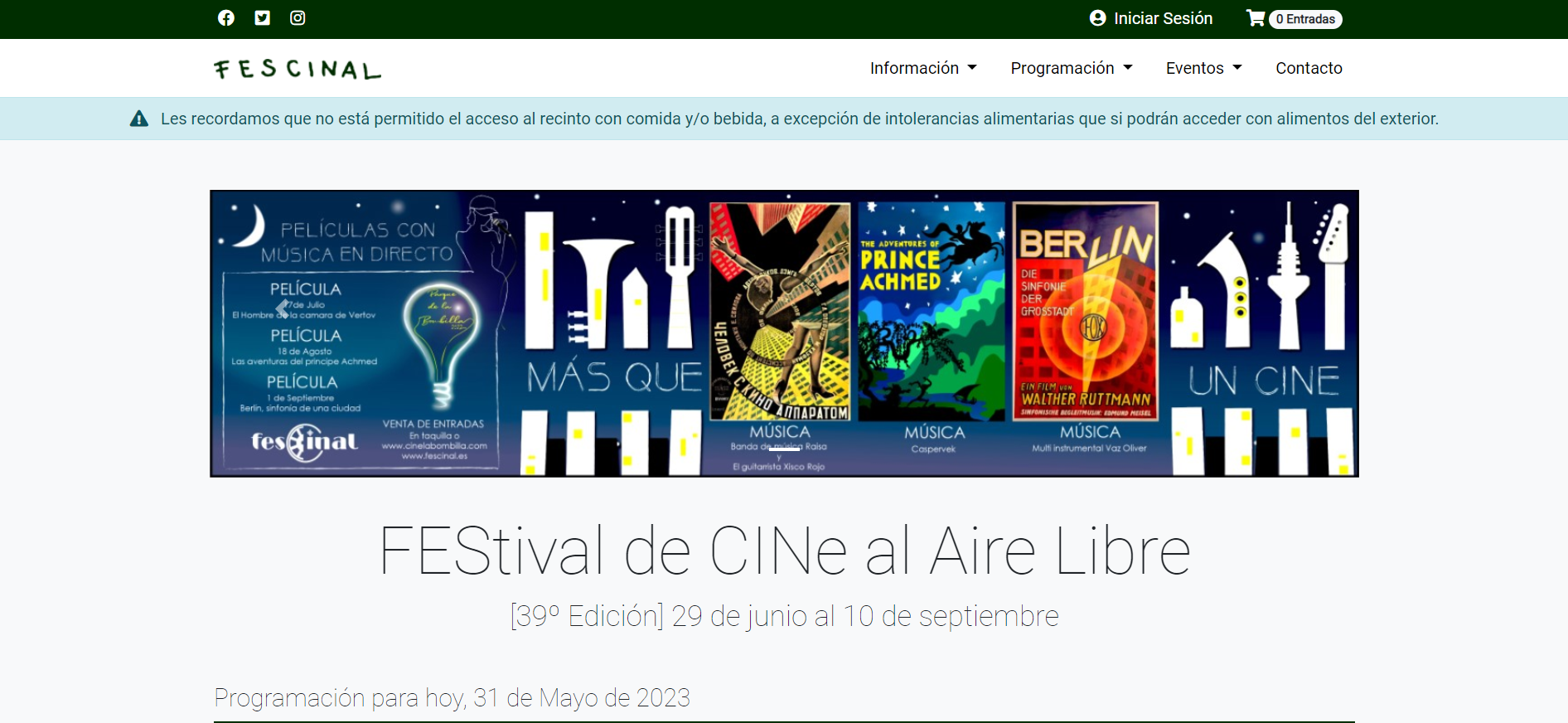The height and width of the screenshot is (723, 1568).
Task: Expand the Información dropdown menu
Action: (x=923, y=68)
